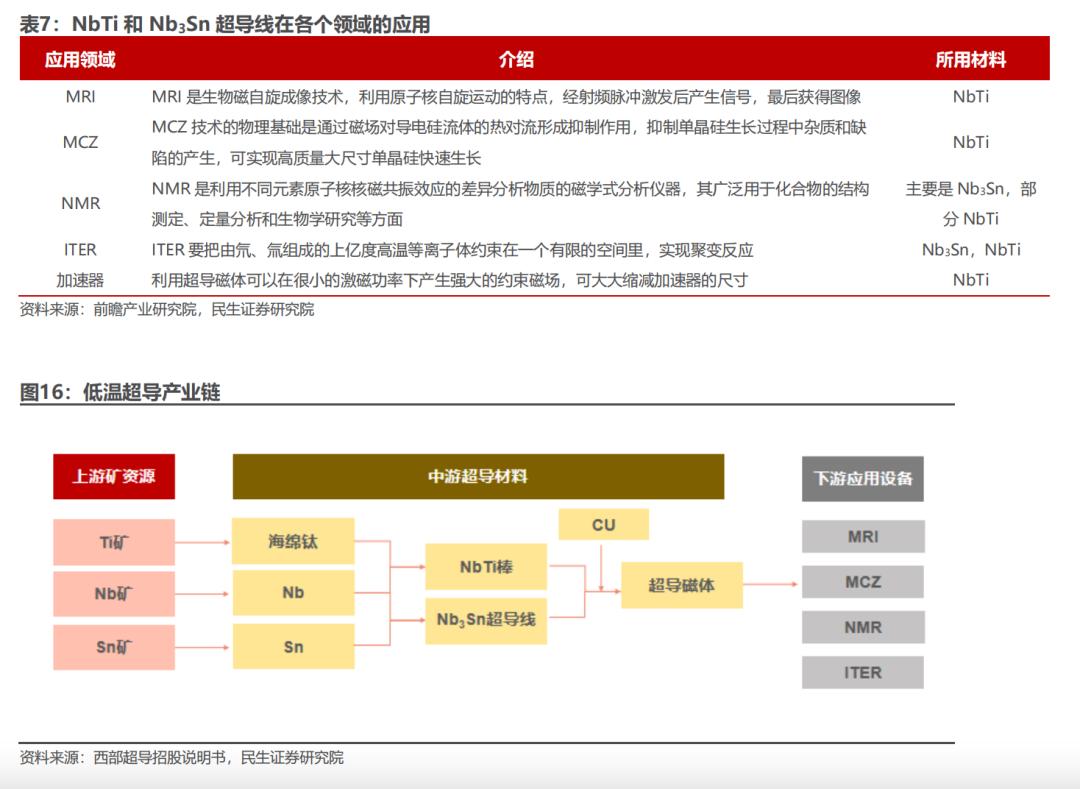Screen dimensions: 1080x789
Task: Click the ITER description '要把由氘、氚组成的'
Action: click(453, 250)
